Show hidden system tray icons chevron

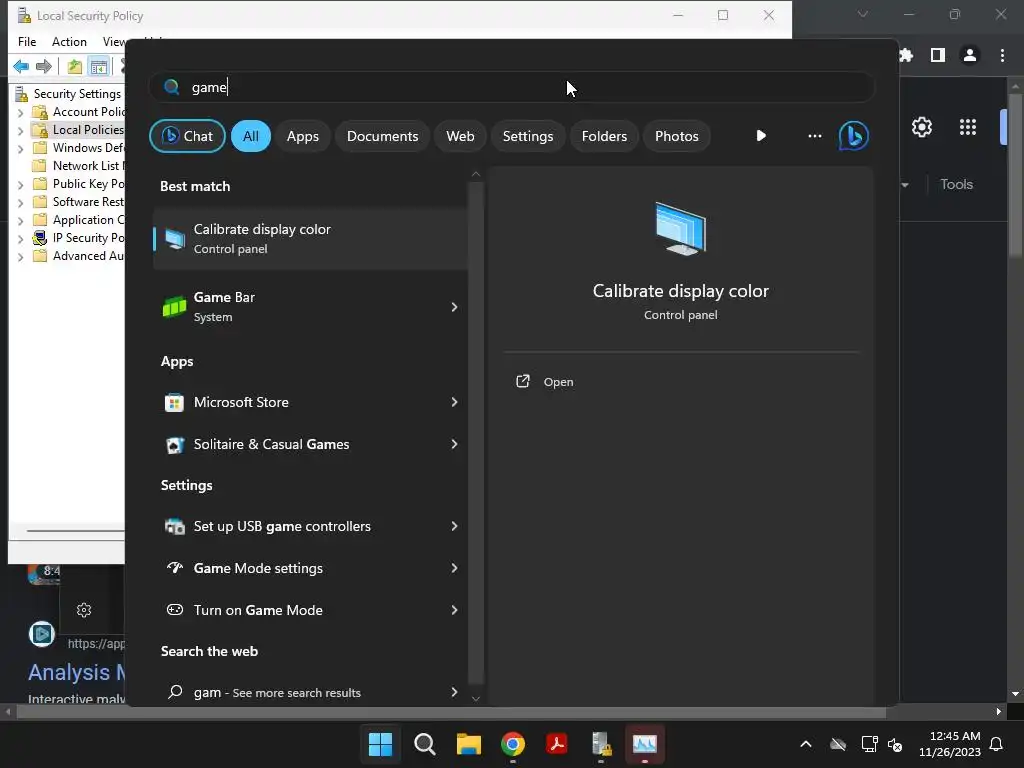pos(806,744)
